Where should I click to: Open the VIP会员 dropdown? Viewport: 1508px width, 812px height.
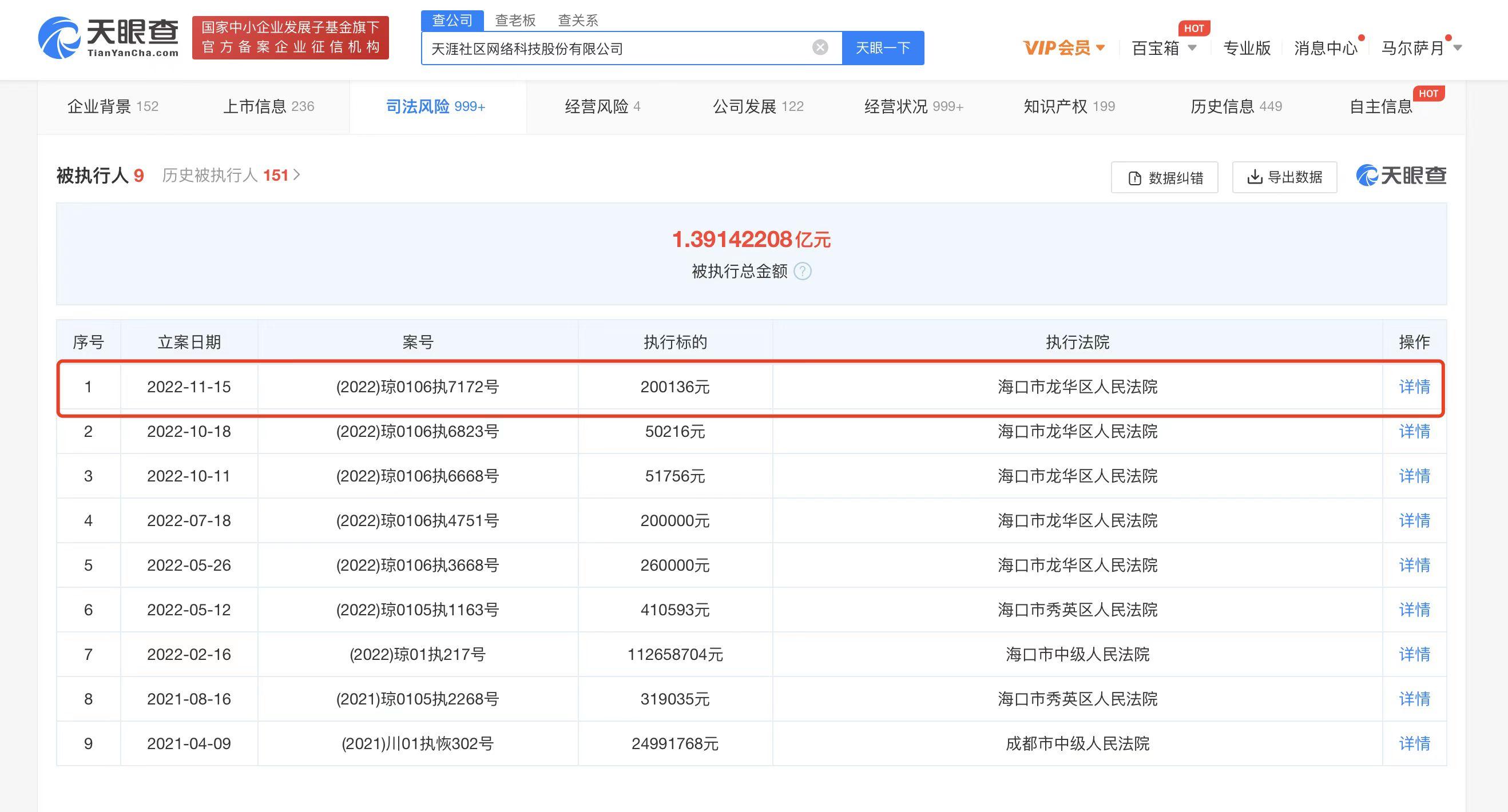coord(1063,48)
